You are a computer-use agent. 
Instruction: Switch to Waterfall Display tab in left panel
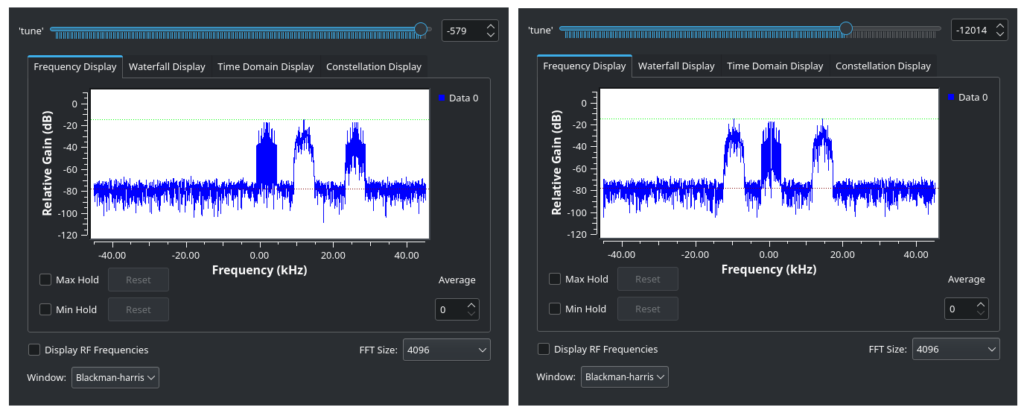167,67
